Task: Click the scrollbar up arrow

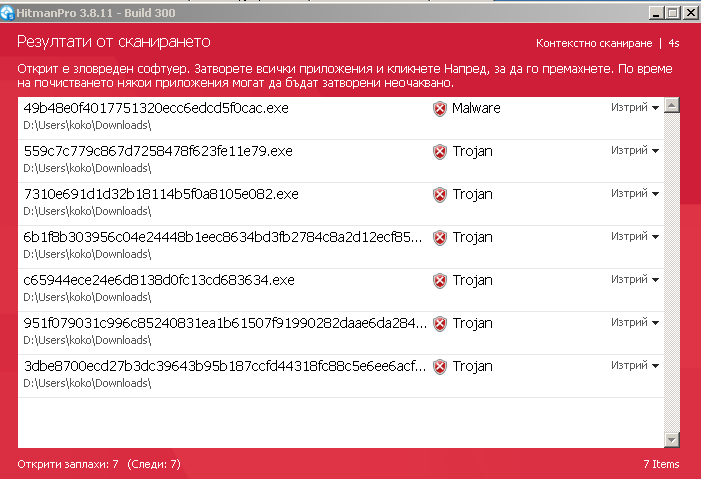Action: tap(671, 105)
